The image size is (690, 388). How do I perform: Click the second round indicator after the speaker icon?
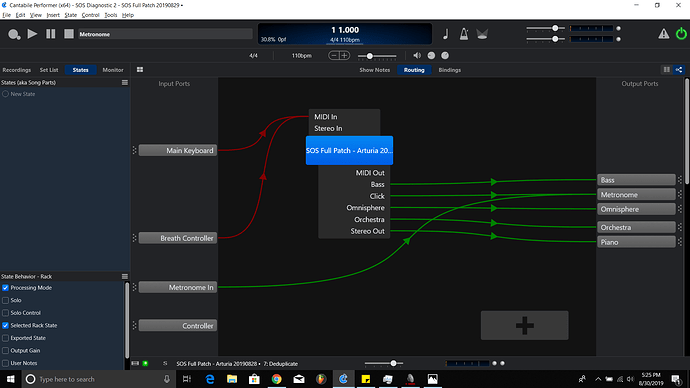(x=445, y=55)
